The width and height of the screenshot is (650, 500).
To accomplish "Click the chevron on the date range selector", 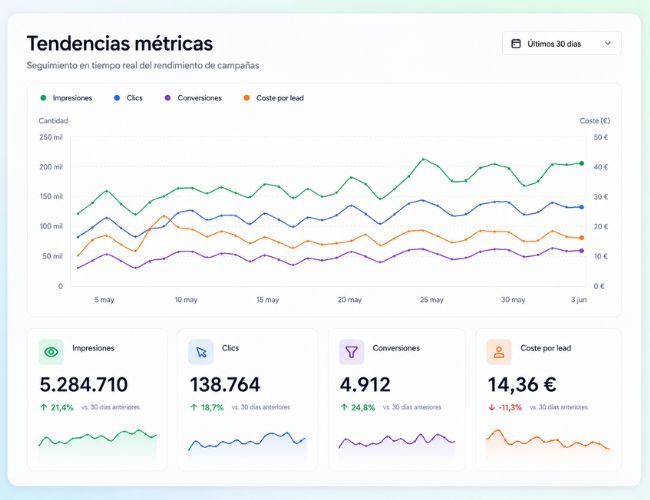I will click(608, 44).
